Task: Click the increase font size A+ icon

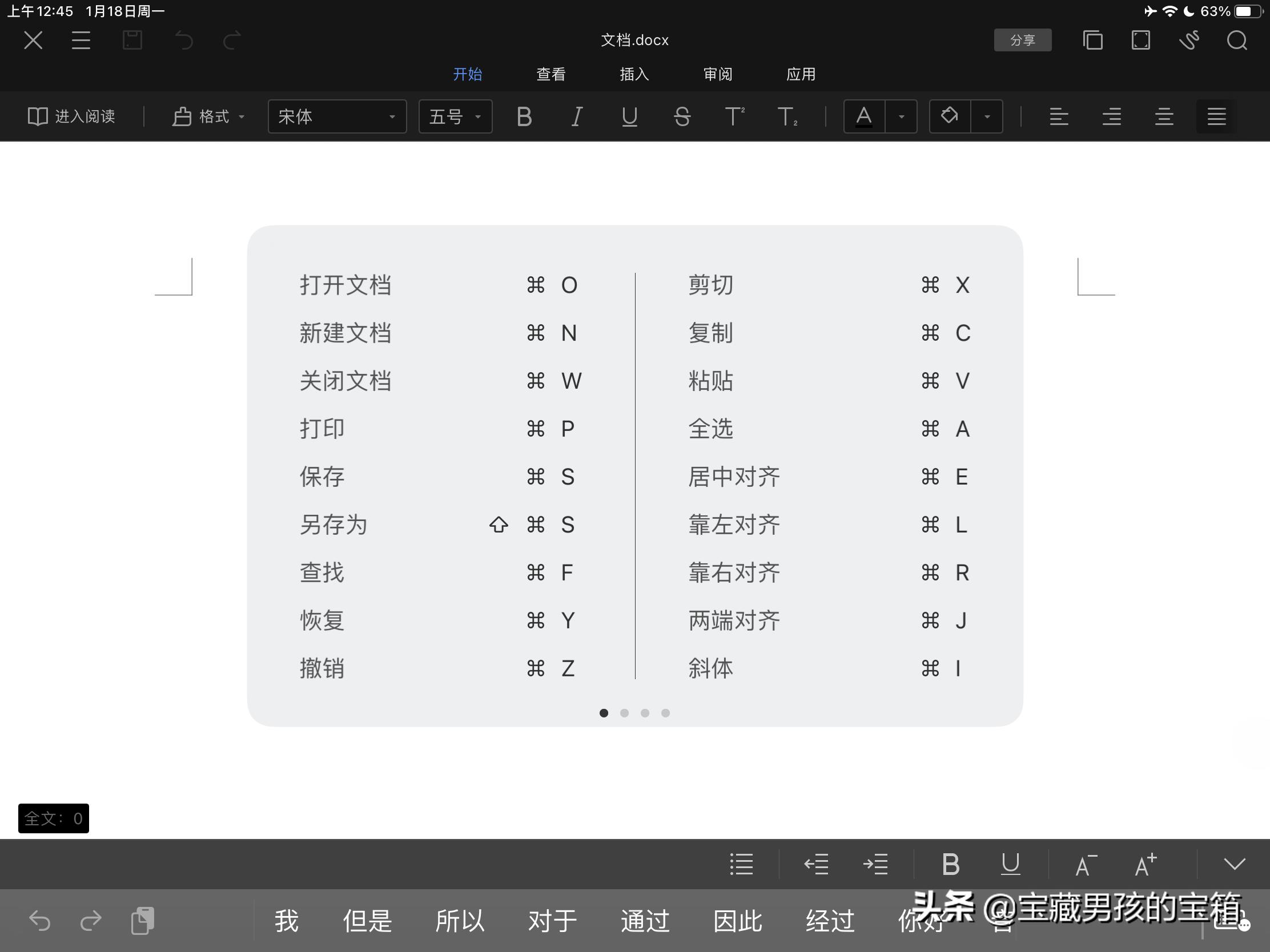Action: [1143, 864]
